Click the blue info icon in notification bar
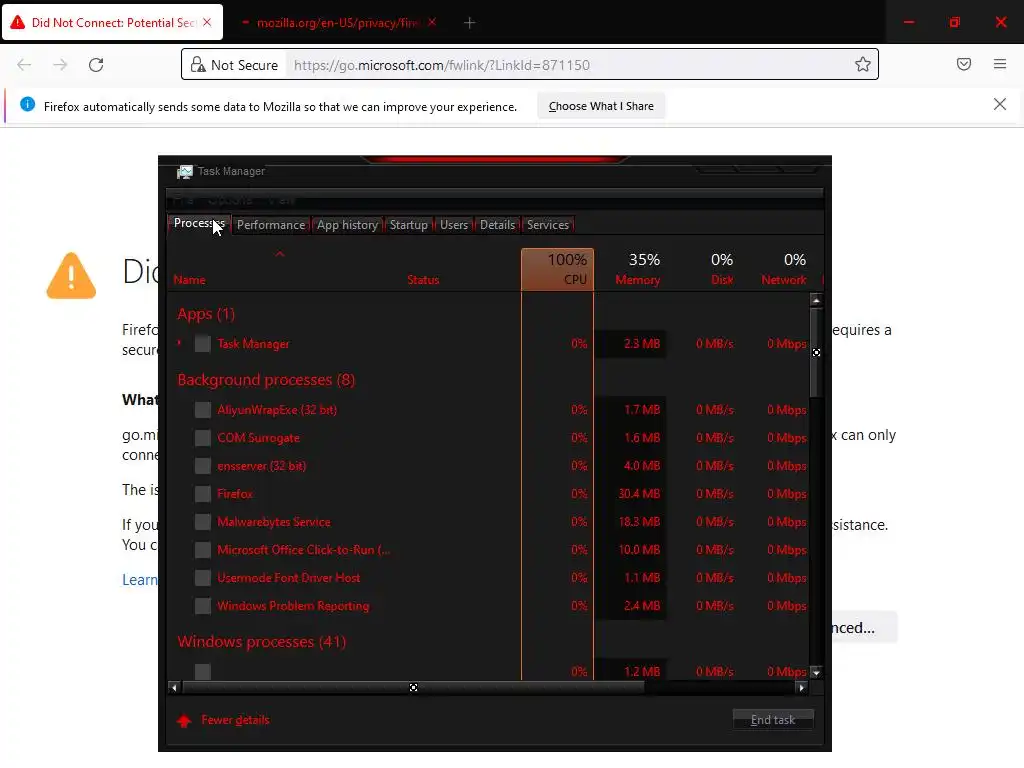Screen dimensions: 1024x768 [x=27, y=104]
